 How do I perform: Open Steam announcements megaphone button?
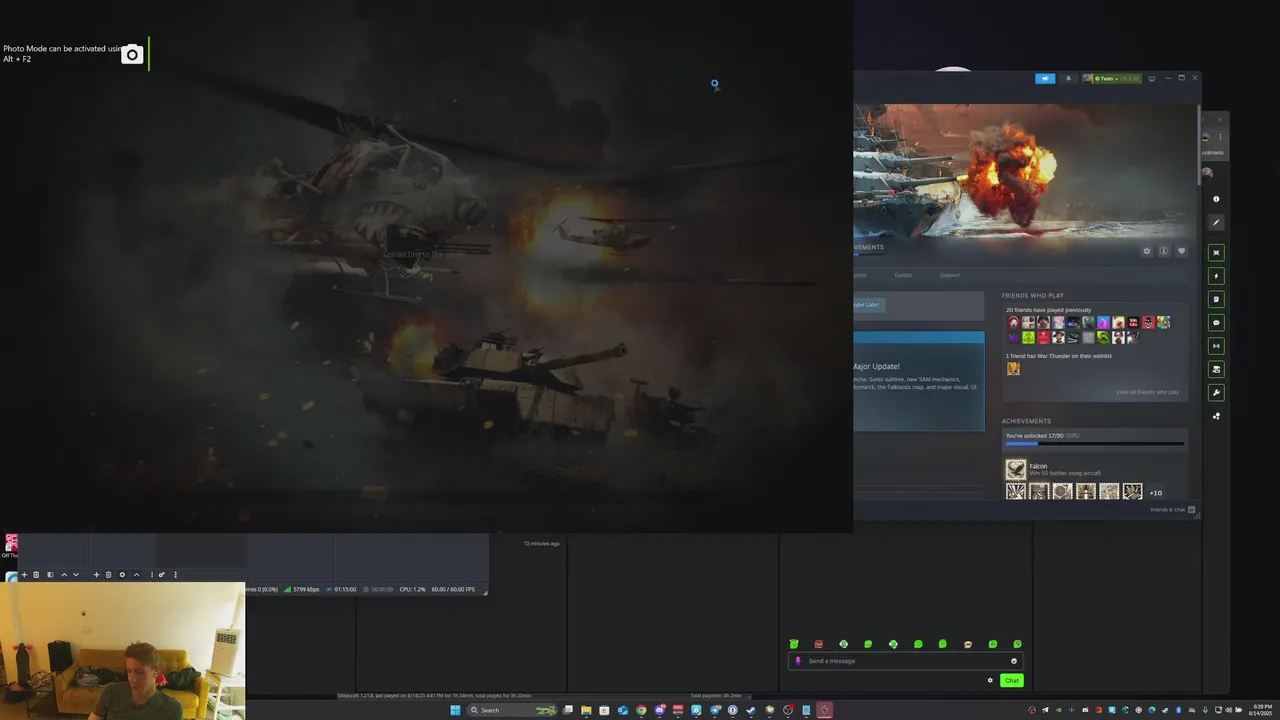pos(1045,78)
